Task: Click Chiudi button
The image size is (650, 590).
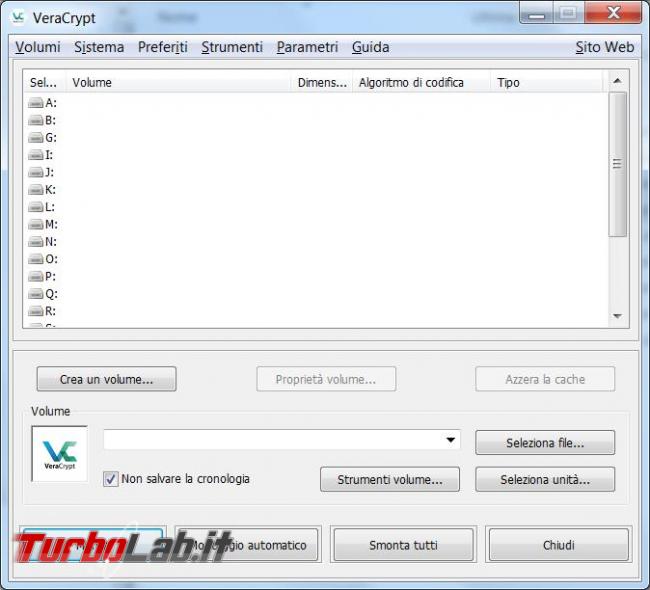Action: tap(559, 545)
